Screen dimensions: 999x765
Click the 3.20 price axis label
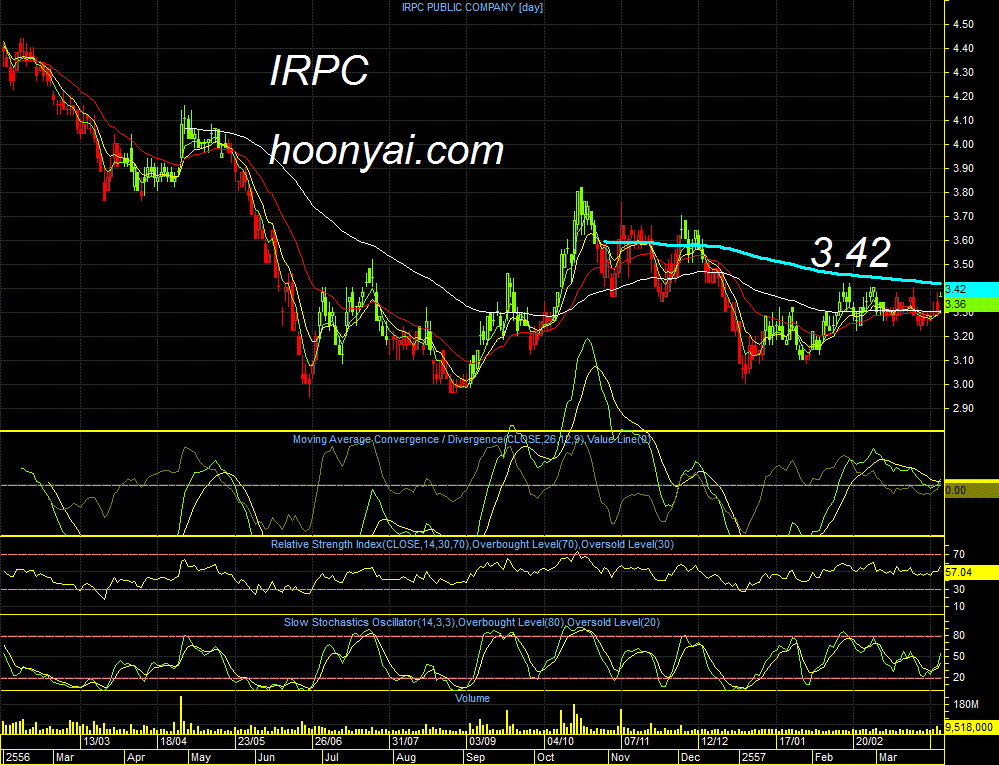click(963, 336)
